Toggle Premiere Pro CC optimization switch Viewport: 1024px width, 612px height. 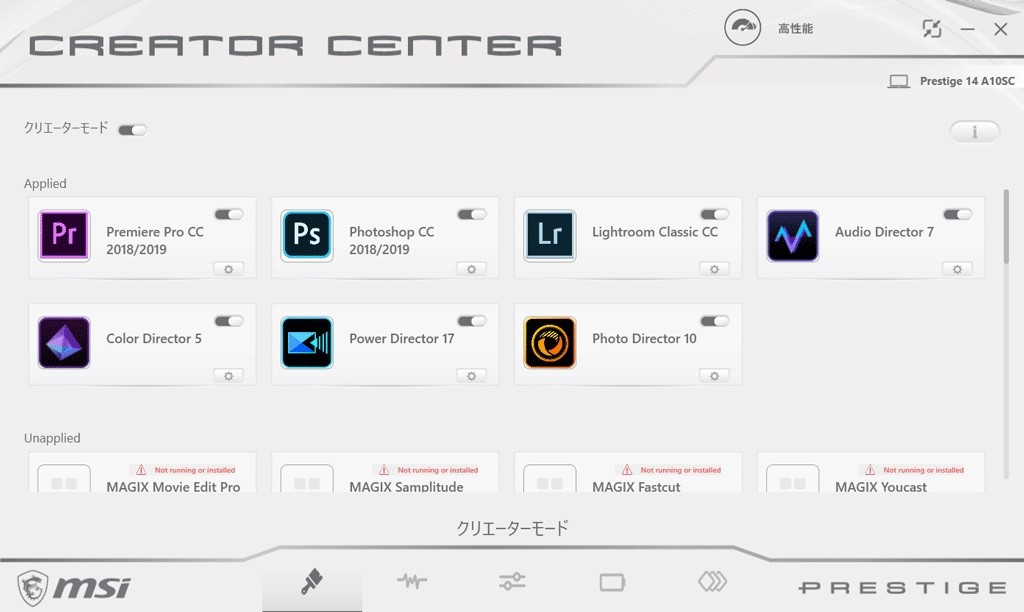229,214
